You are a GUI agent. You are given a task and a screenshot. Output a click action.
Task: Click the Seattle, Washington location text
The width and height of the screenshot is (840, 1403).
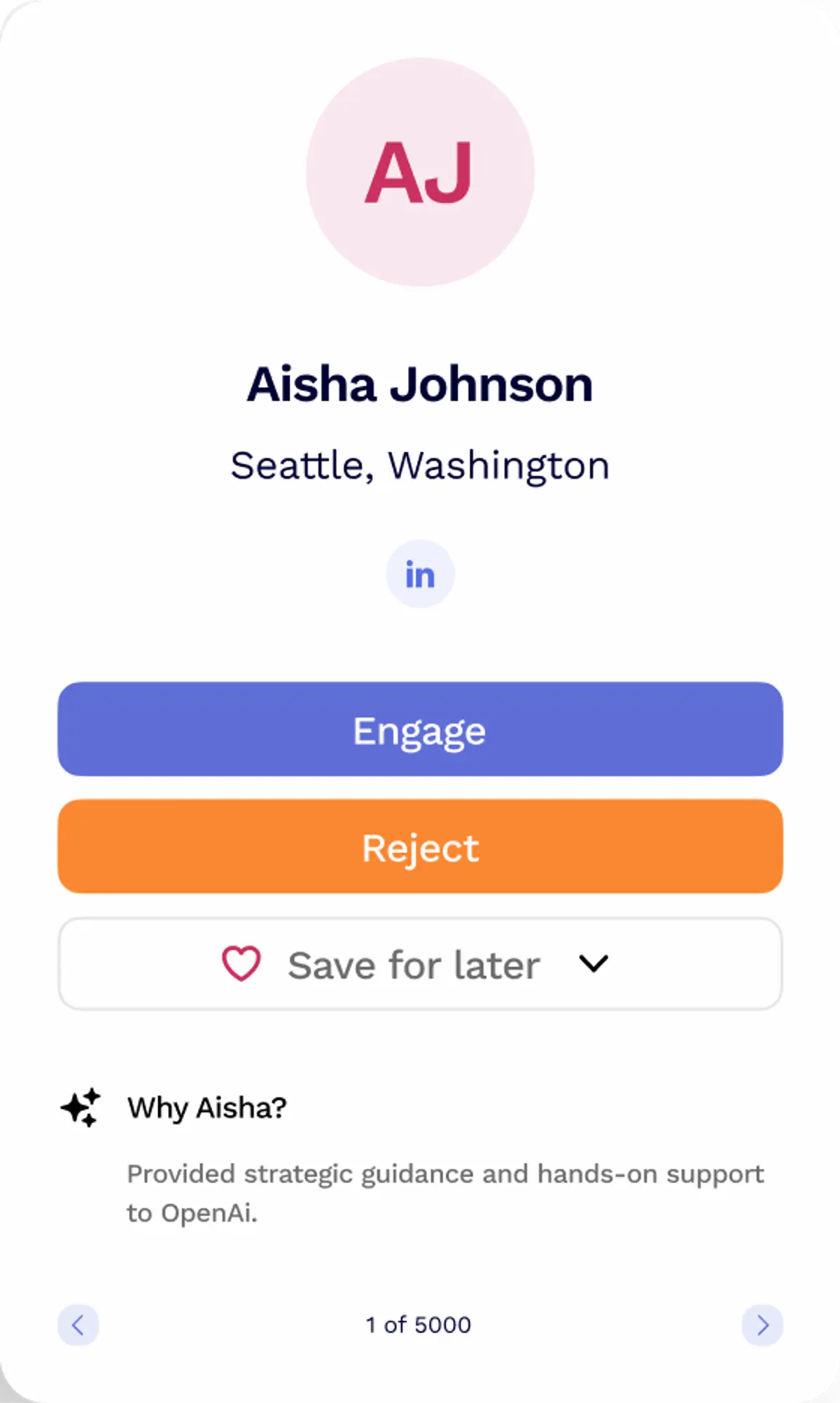click(x=420, y=466)
